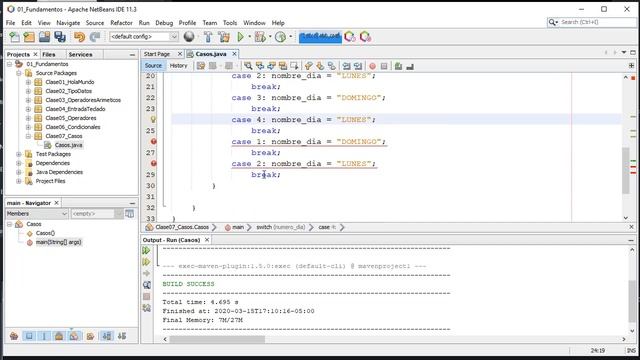Click the Undo arrow icon

(x=79, y=37)
